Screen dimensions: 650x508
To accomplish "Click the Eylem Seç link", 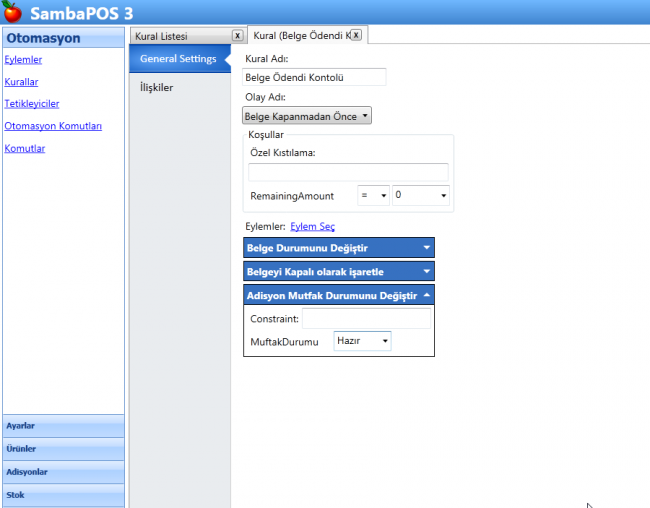I will point(312,227).
